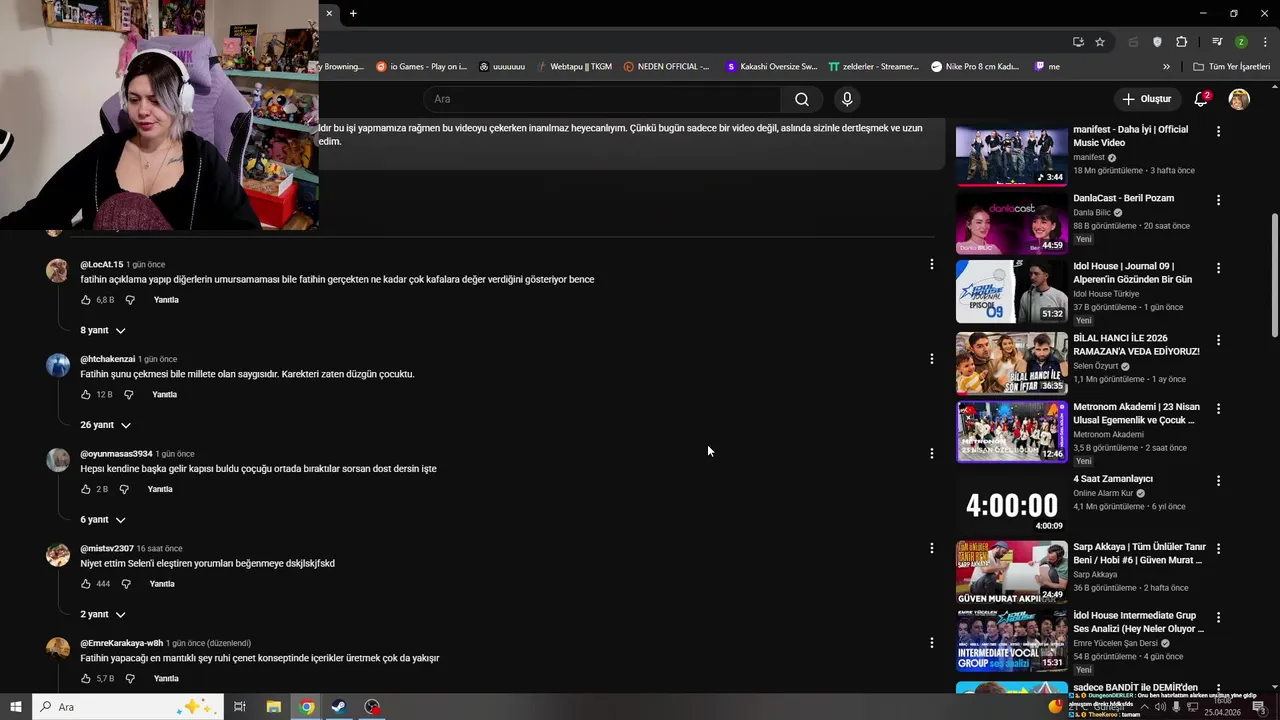Open options menu for @mistsv2307 comment
This screenshot has width=1280, height=720.
coord(931,548)
